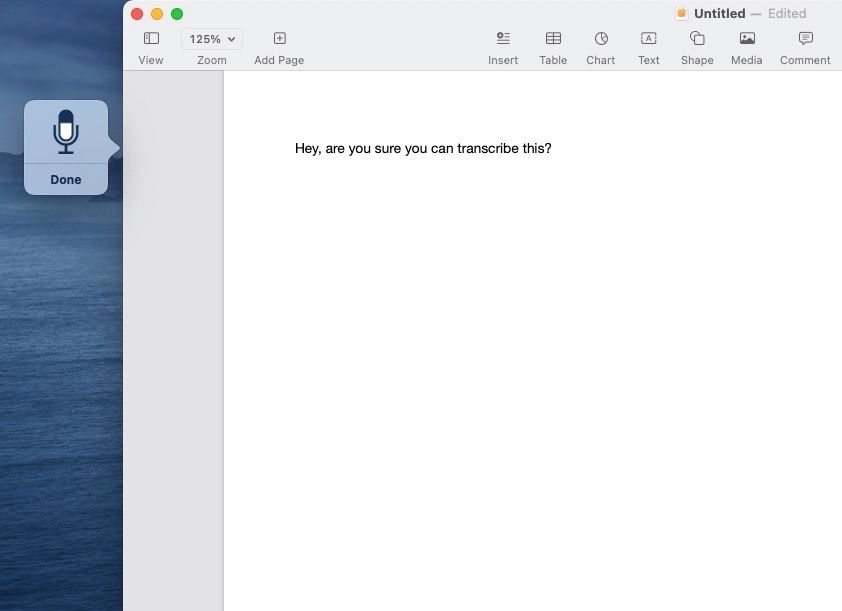Select the Table insertion icon
Image resolution: width=842 pixels, height=611 pixels.
click(553, 39)
